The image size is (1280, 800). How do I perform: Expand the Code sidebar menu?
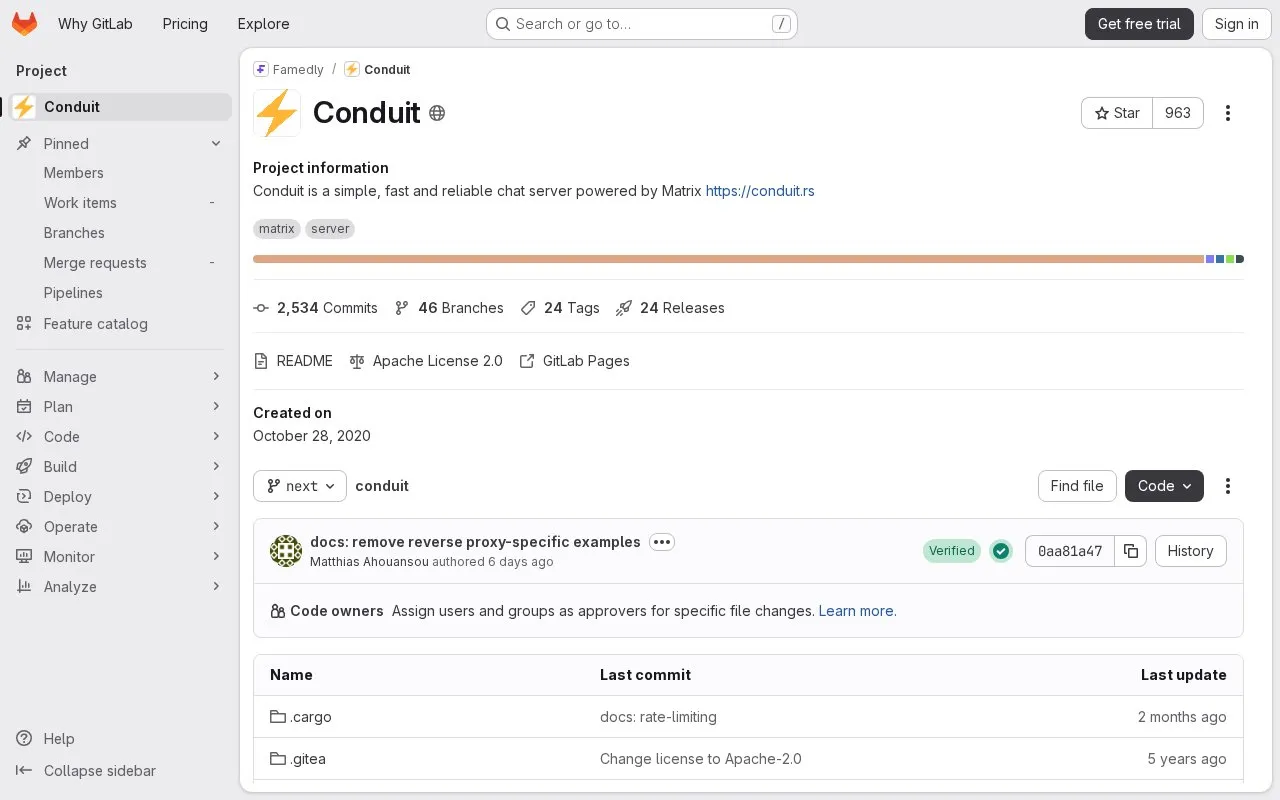point(120,437)
